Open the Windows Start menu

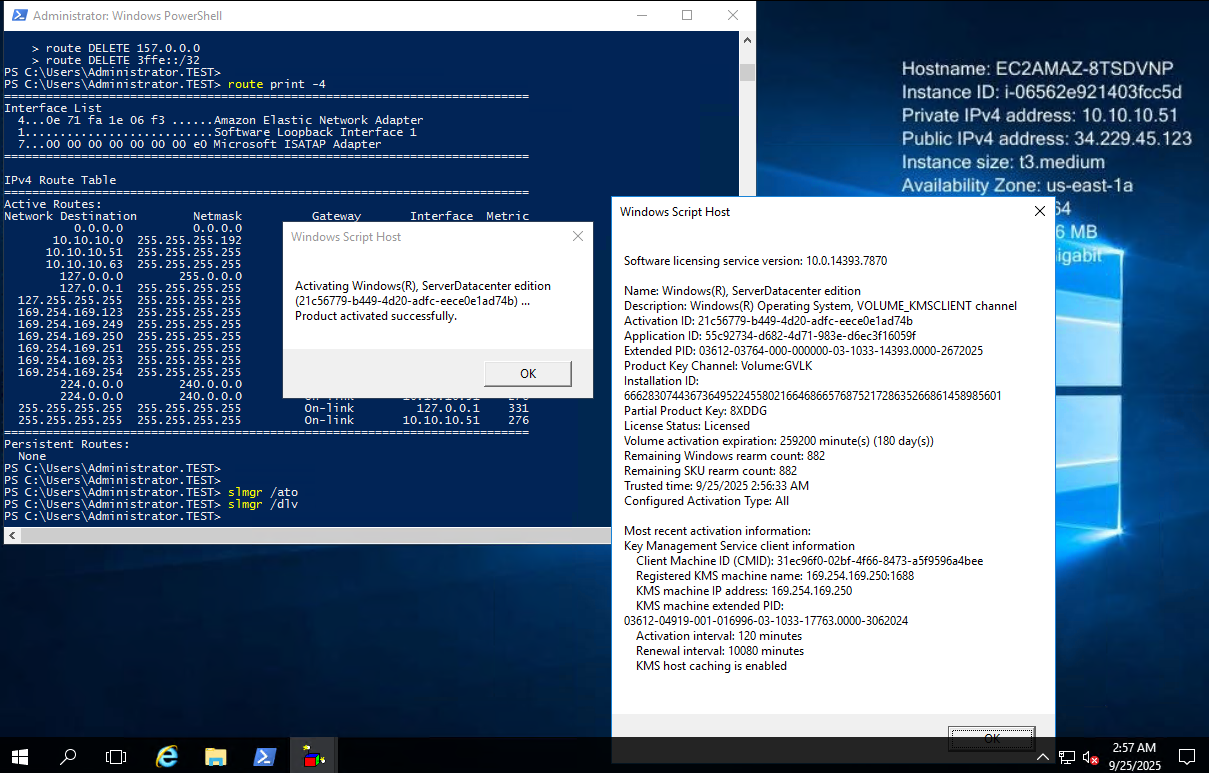(20, 756)
